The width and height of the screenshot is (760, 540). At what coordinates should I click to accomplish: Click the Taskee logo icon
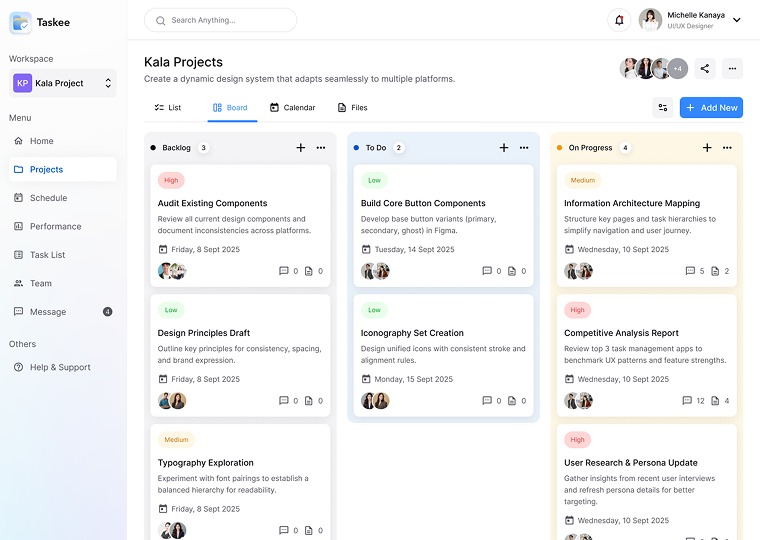coord(20,22)
